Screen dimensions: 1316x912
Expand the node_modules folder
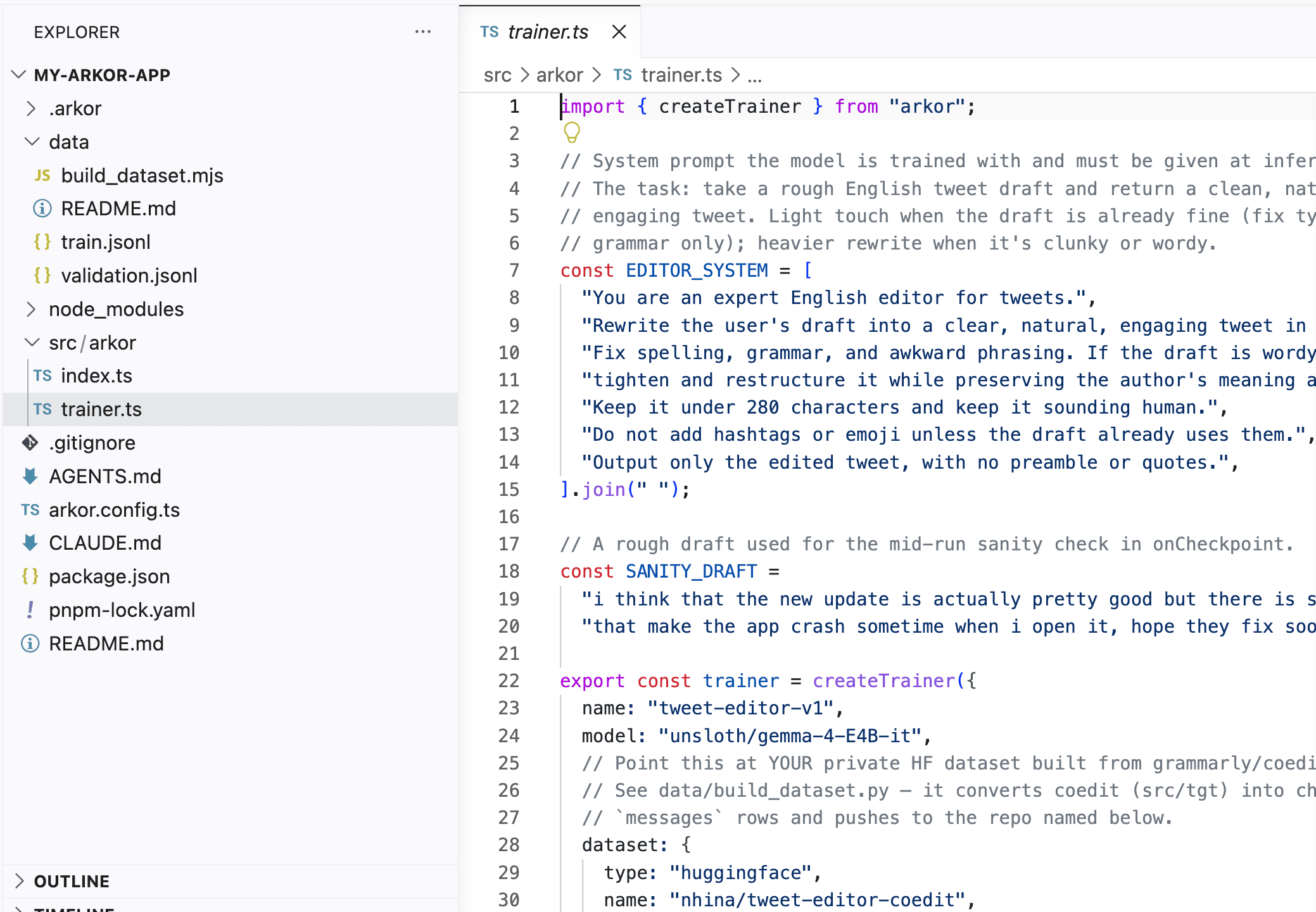tap(31, 309)
